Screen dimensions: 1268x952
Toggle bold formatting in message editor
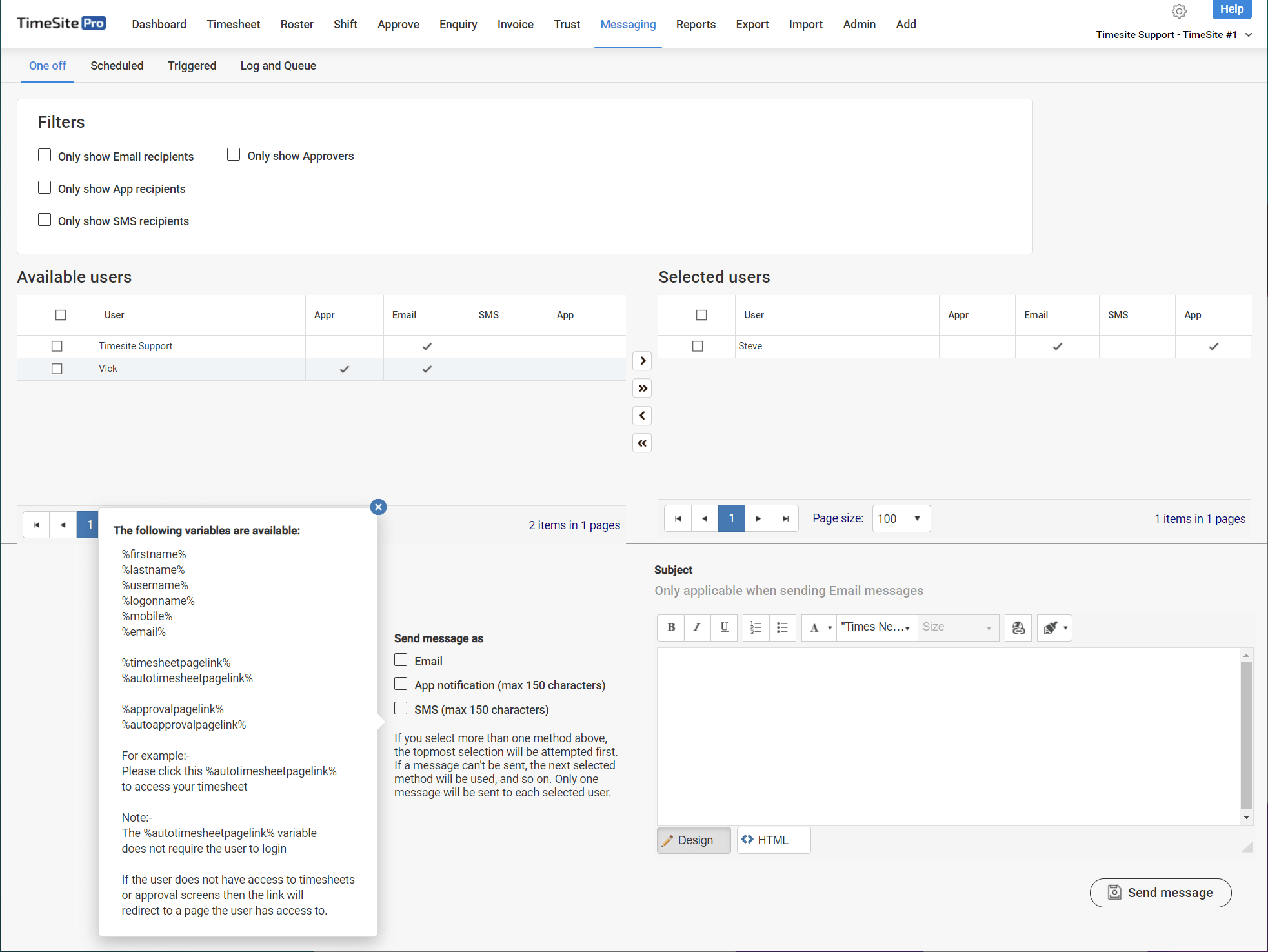coord(671,627)
